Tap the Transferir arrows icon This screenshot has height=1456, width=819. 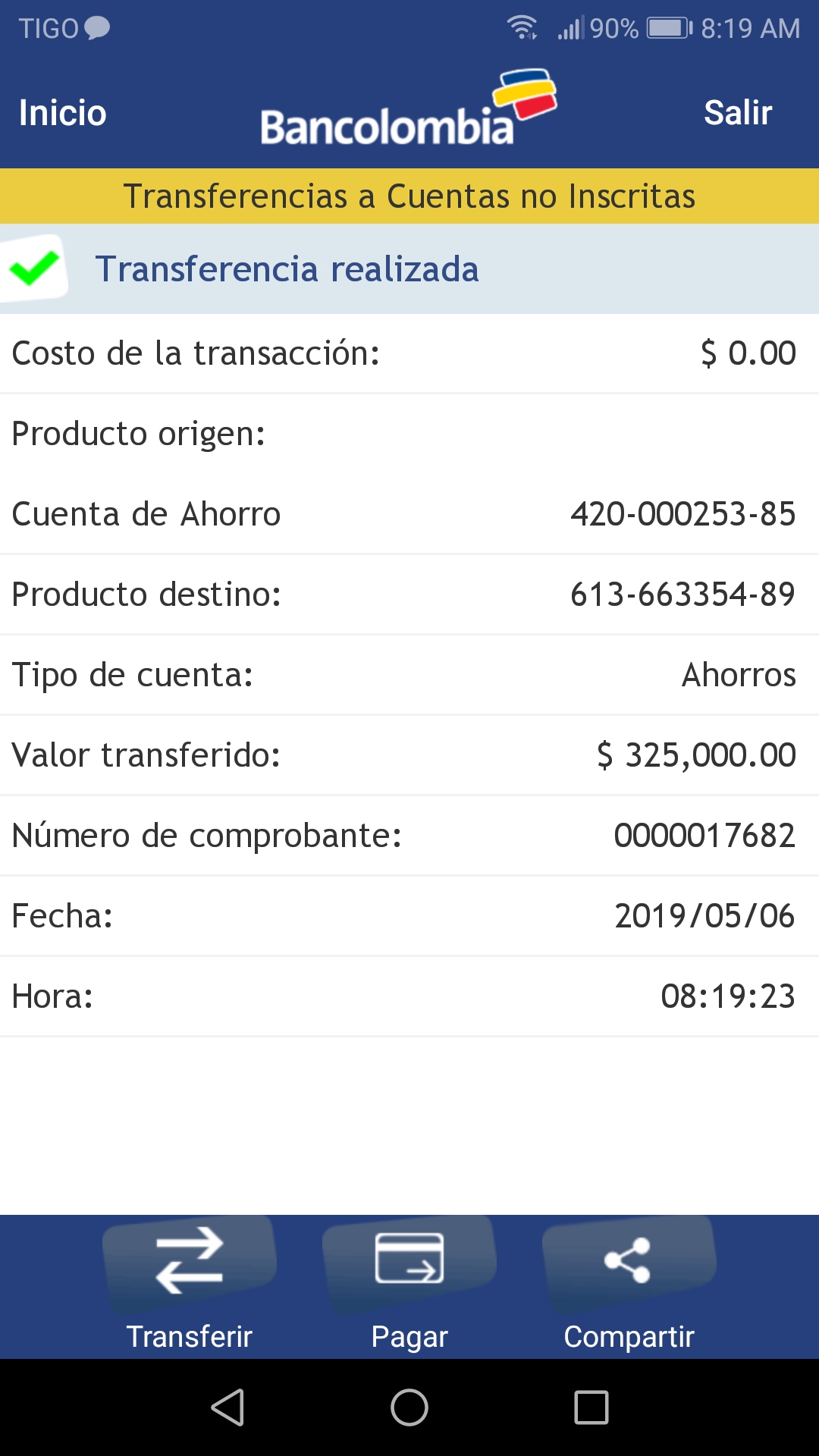190,1260
